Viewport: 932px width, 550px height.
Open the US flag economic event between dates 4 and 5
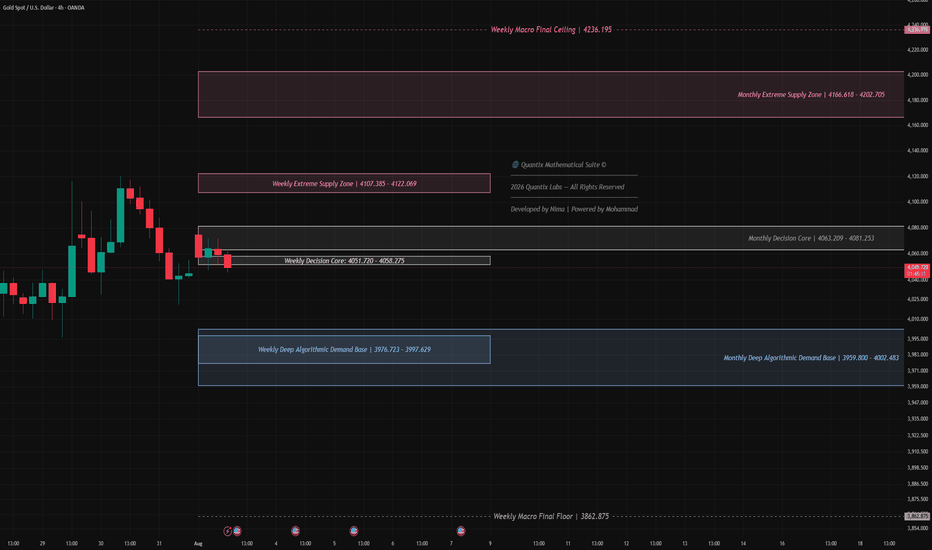(295, 531)
